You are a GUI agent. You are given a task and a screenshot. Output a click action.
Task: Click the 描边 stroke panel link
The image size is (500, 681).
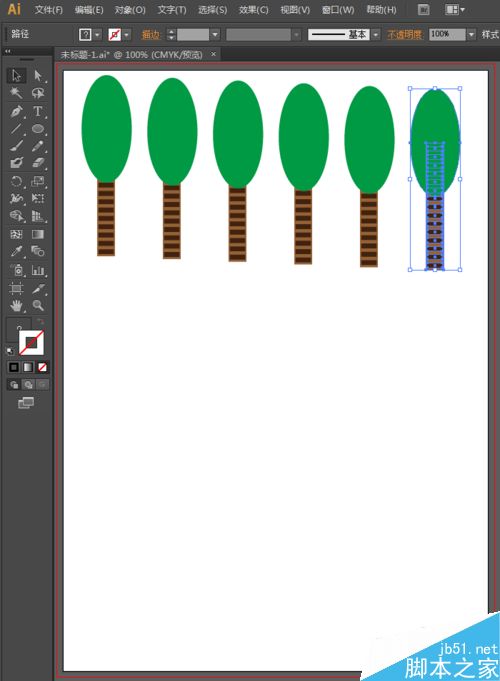[151, 35]
